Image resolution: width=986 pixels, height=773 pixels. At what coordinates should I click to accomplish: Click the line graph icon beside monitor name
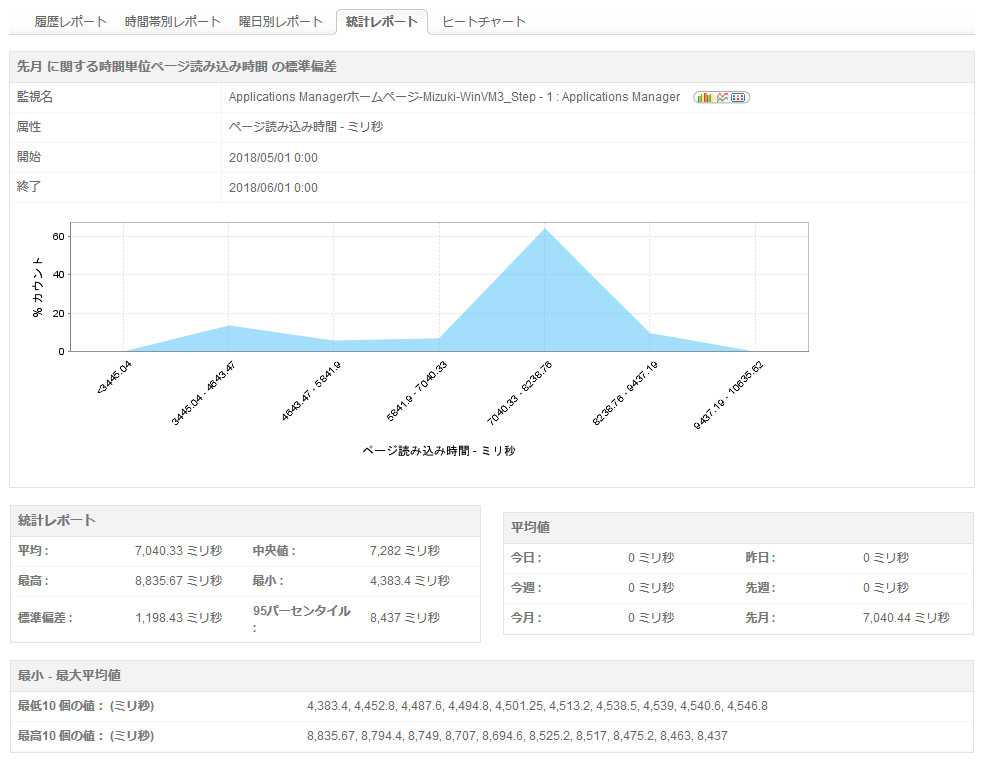pyautogui.click(x=721, y=97)
